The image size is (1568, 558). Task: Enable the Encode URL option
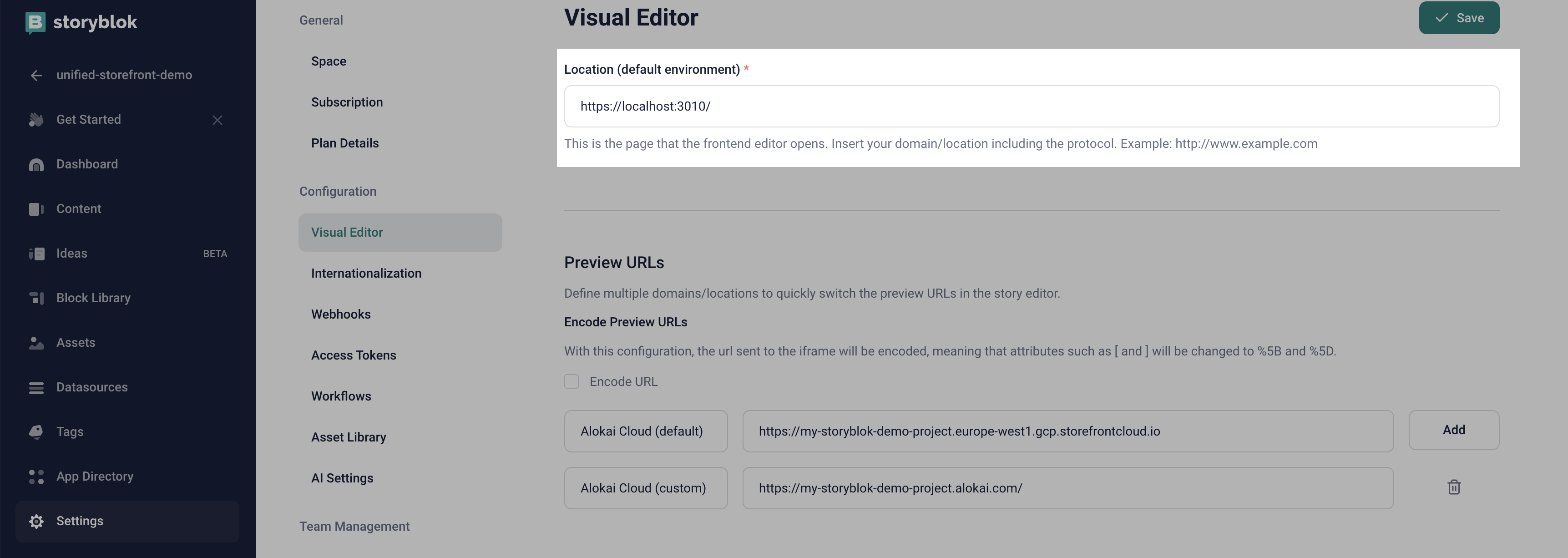tap(572, 381)
